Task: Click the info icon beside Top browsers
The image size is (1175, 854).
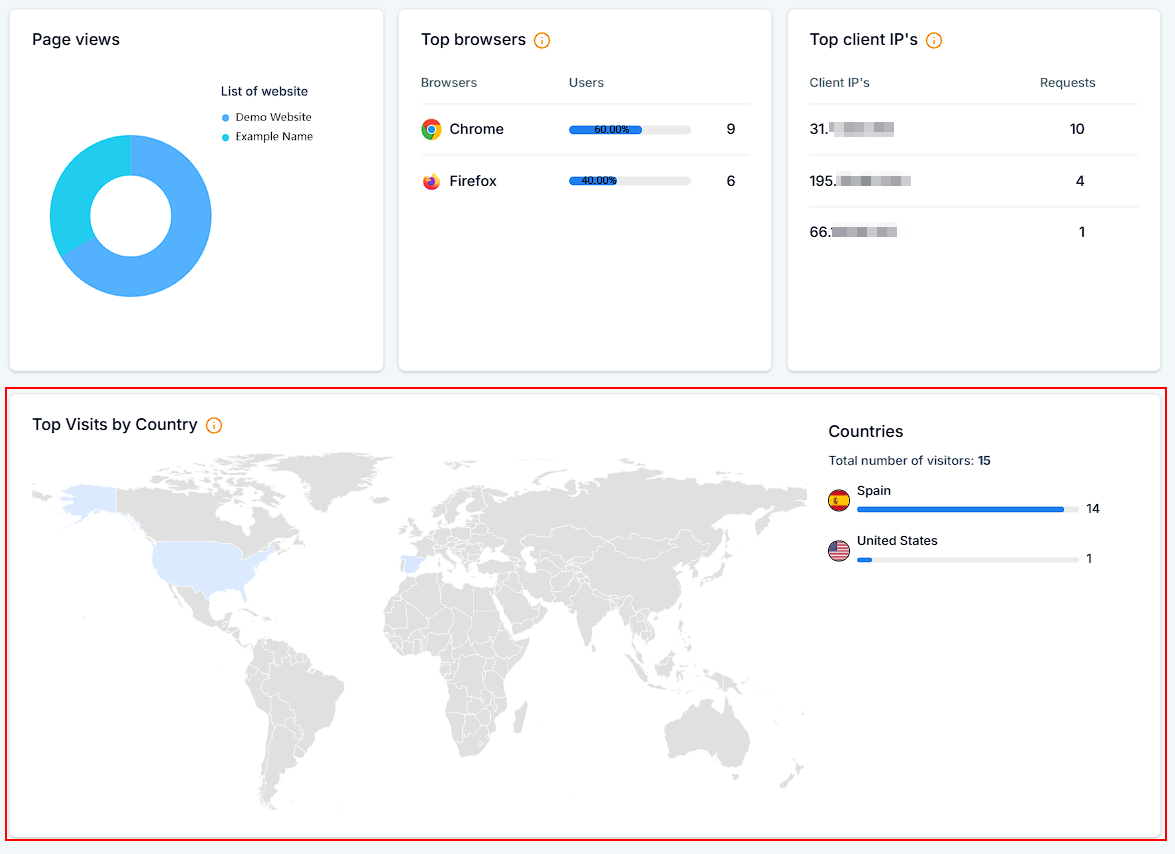Action: click(x=542, y=40)
